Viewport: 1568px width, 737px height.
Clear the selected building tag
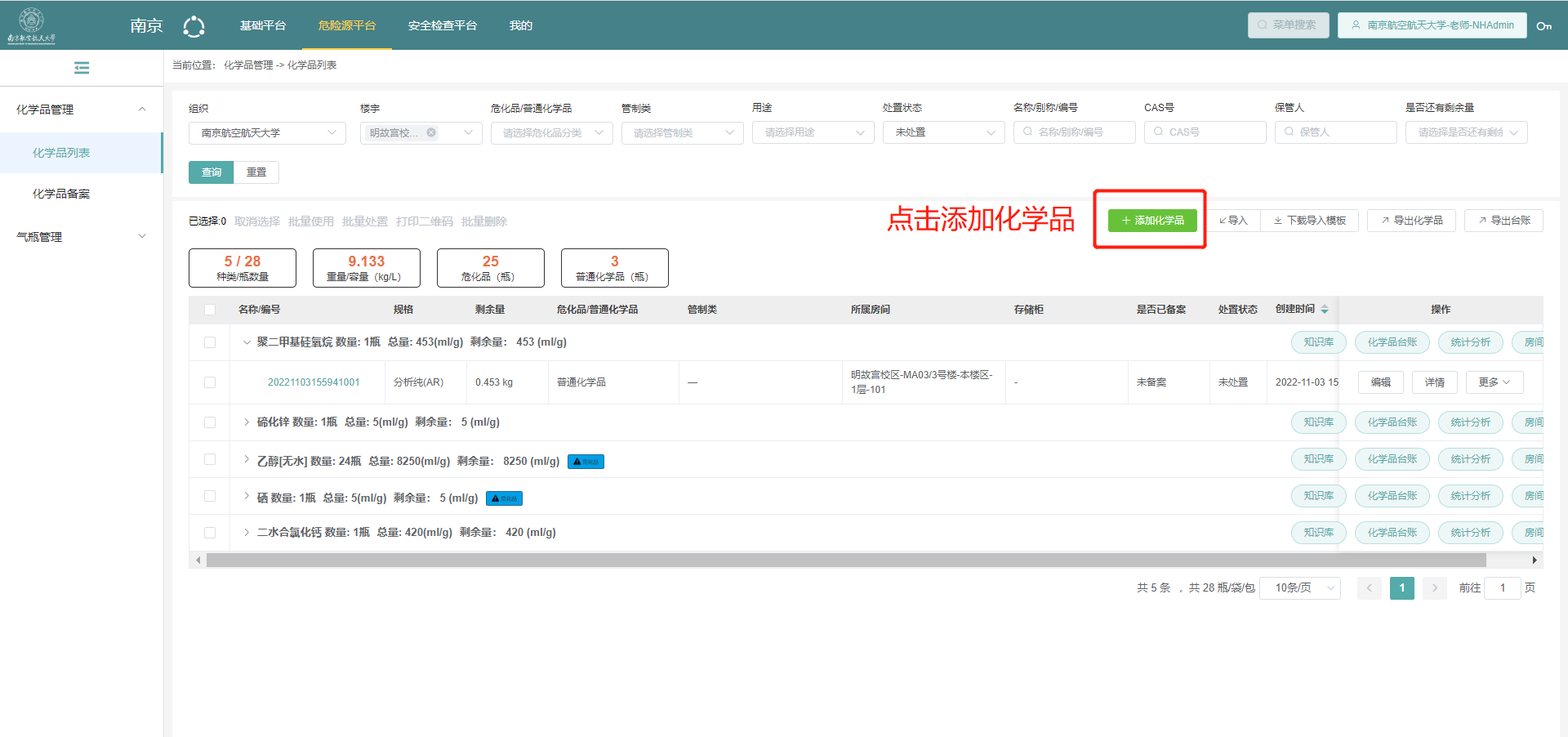coord(431,132)
